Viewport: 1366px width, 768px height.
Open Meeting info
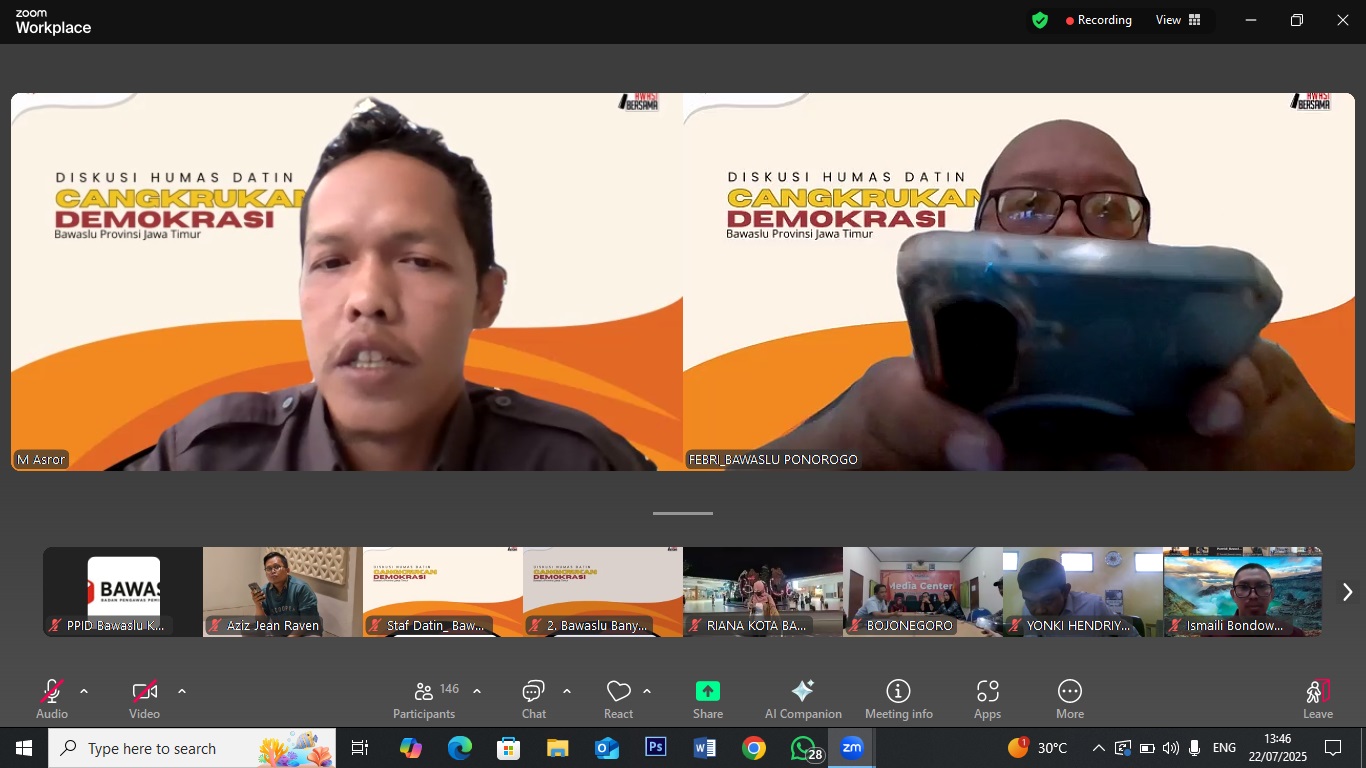[x=898, y=699]
